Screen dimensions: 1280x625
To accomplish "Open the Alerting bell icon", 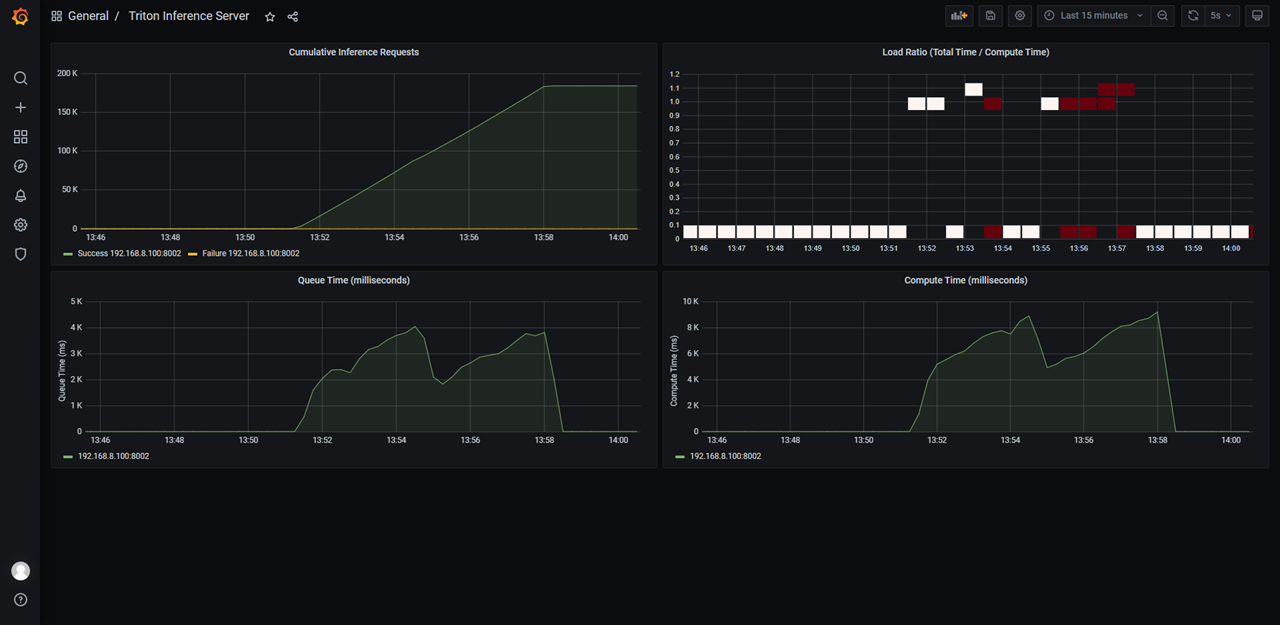I will (x=20, y=196).
